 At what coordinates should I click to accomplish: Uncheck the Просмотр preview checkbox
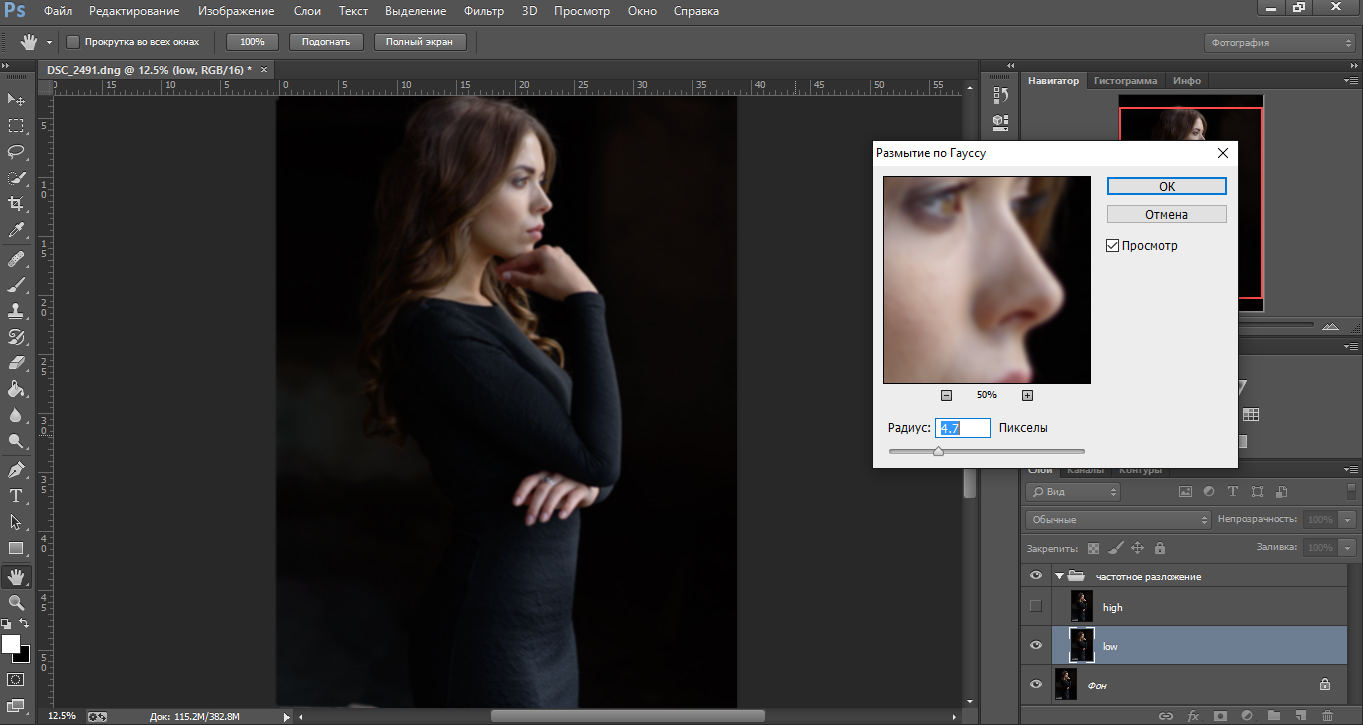click(x=1113, y=246)
